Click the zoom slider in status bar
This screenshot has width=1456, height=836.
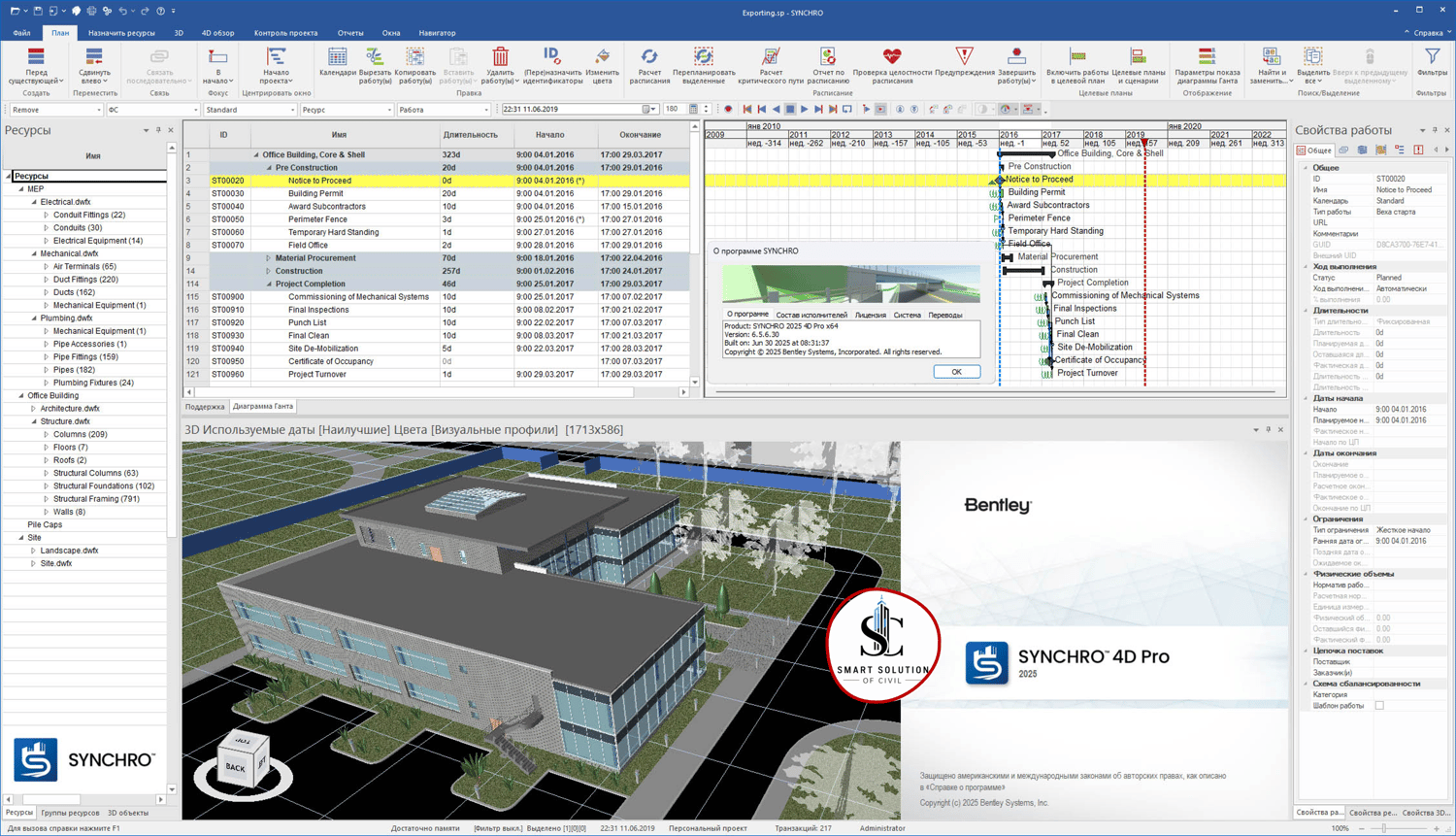coord(1384,828)
